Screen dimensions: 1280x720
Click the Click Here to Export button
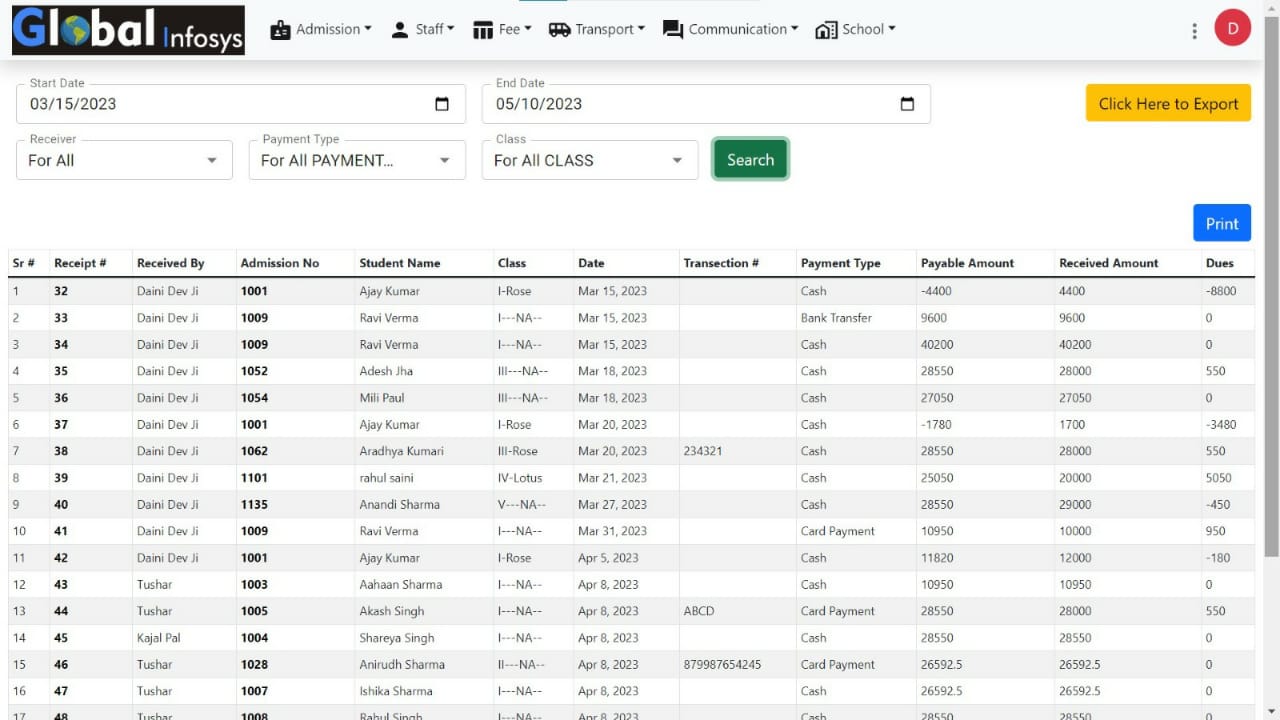coord(1168,103)
